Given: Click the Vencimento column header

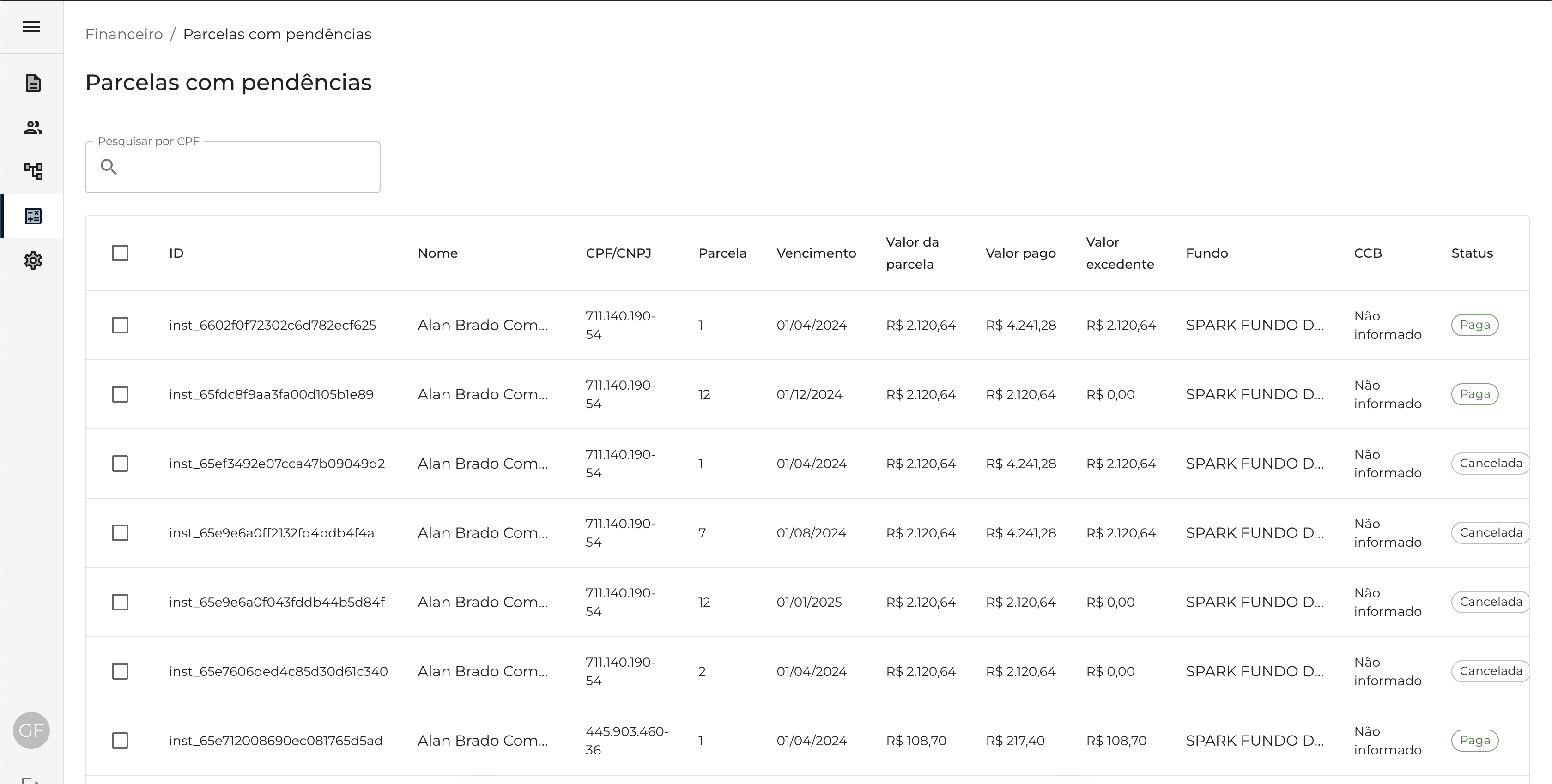Looking at the screenshot, I should click(x=816, y=253).
